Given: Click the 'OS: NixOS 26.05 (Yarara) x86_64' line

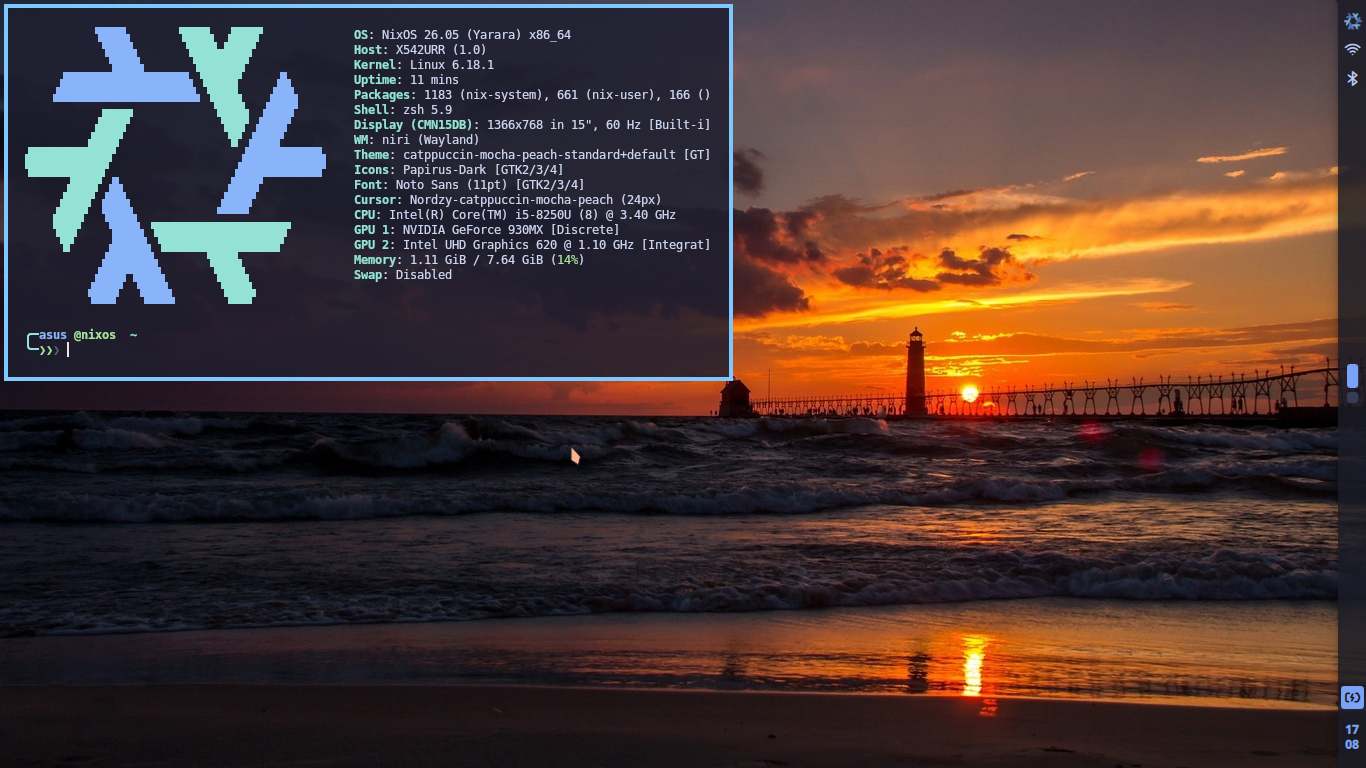Looking at the screenshot, I should (x=462, y=35).
